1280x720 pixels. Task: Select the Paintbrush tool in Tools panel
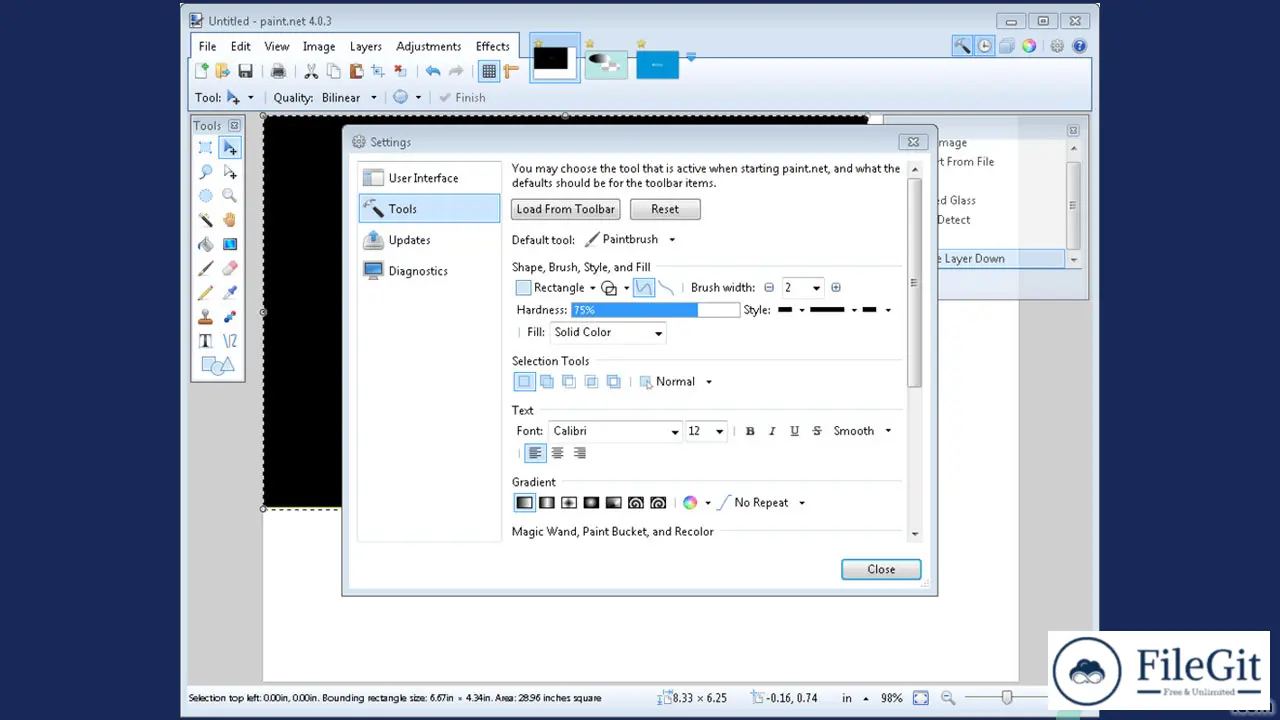click(x=206, y=268)
